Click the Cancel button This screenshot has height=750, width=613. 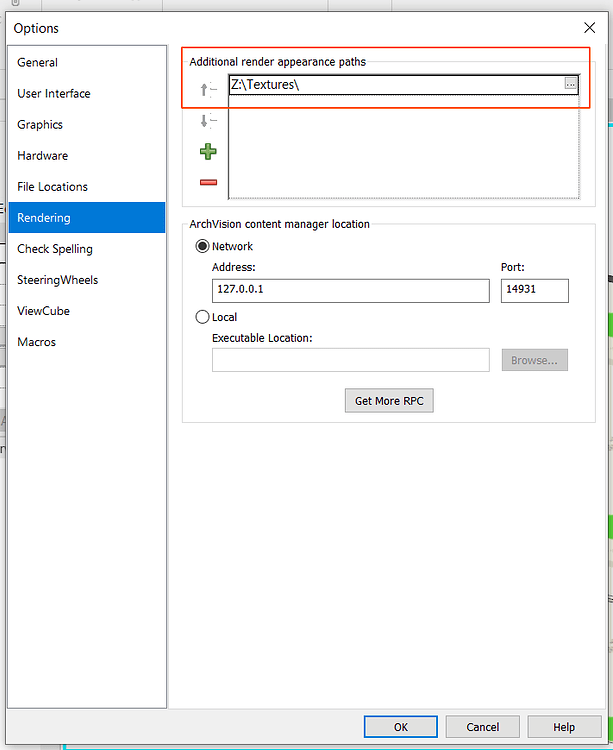pyautogui.click(x=482, y=727)
